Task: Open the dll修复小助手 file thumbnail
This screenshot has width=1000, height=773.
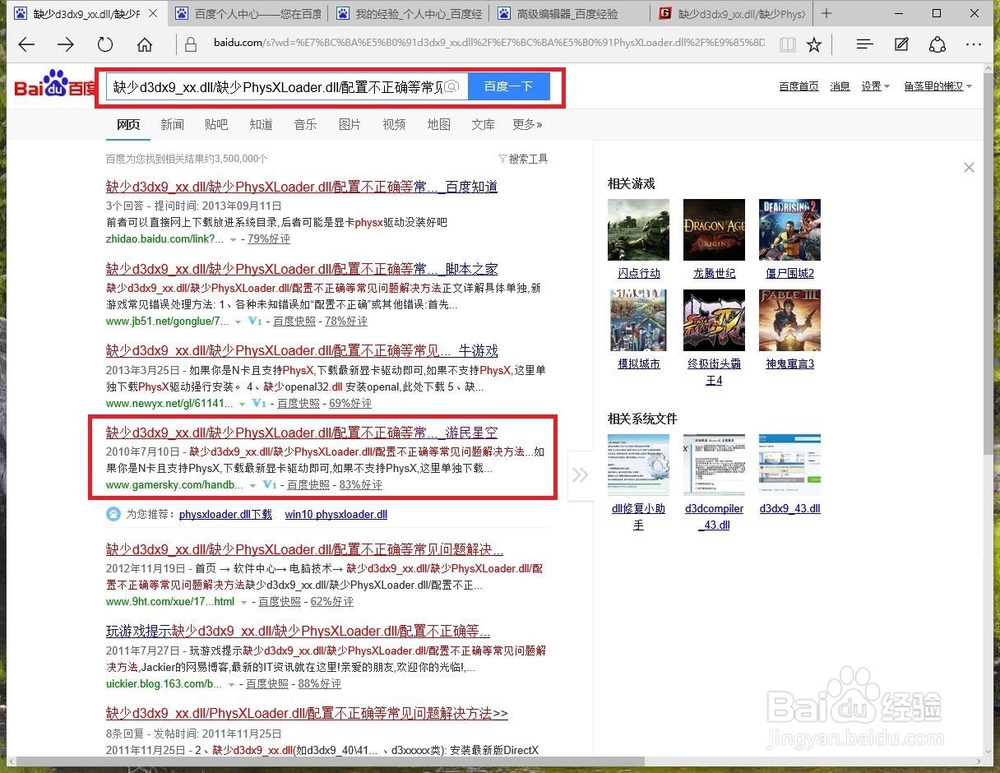Action: [x=638, y=465]
